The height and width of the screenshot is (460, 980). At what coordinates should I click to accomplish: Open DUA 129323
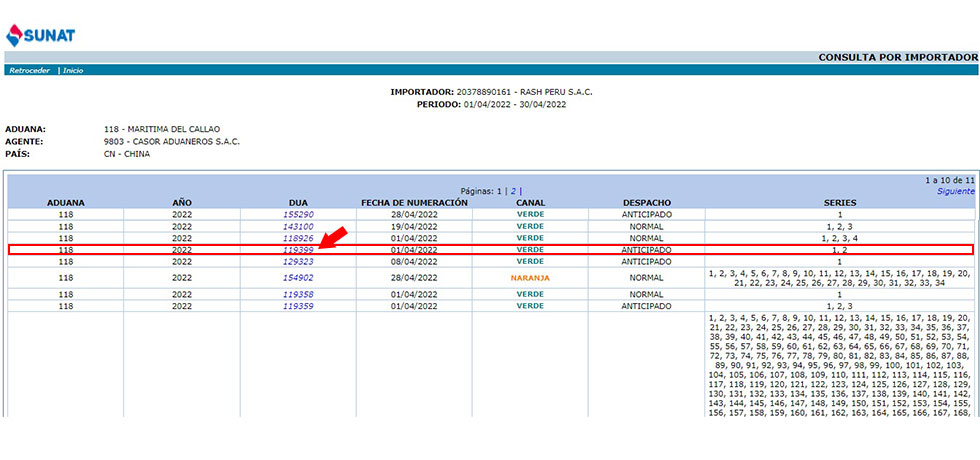298,261
